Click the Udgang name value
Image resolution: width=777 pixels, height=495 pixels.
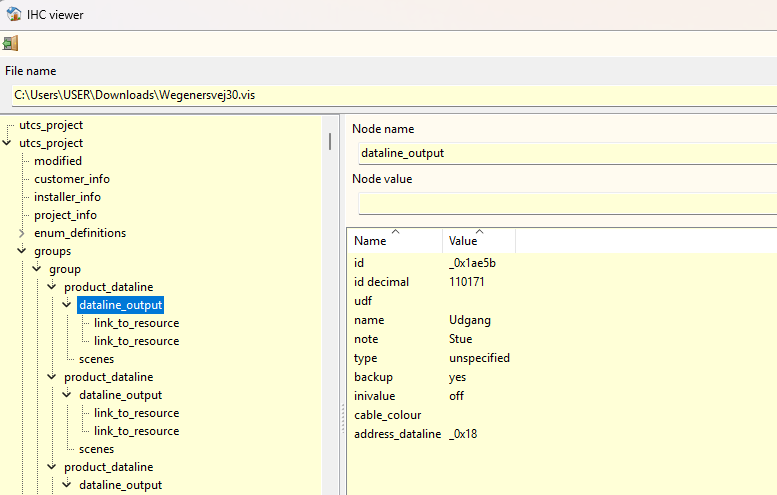pyautogui.click(x=470, y=320)
